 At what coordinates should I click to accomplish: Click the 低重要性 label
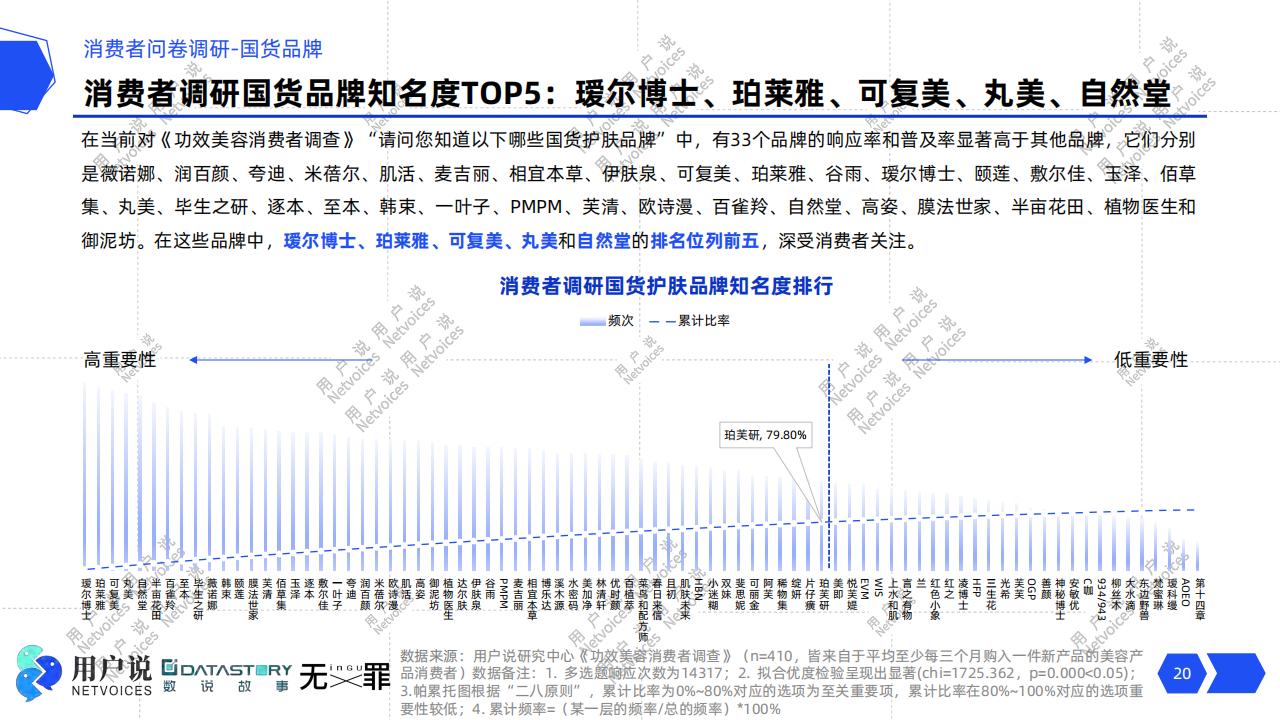tap(1151, 360)
